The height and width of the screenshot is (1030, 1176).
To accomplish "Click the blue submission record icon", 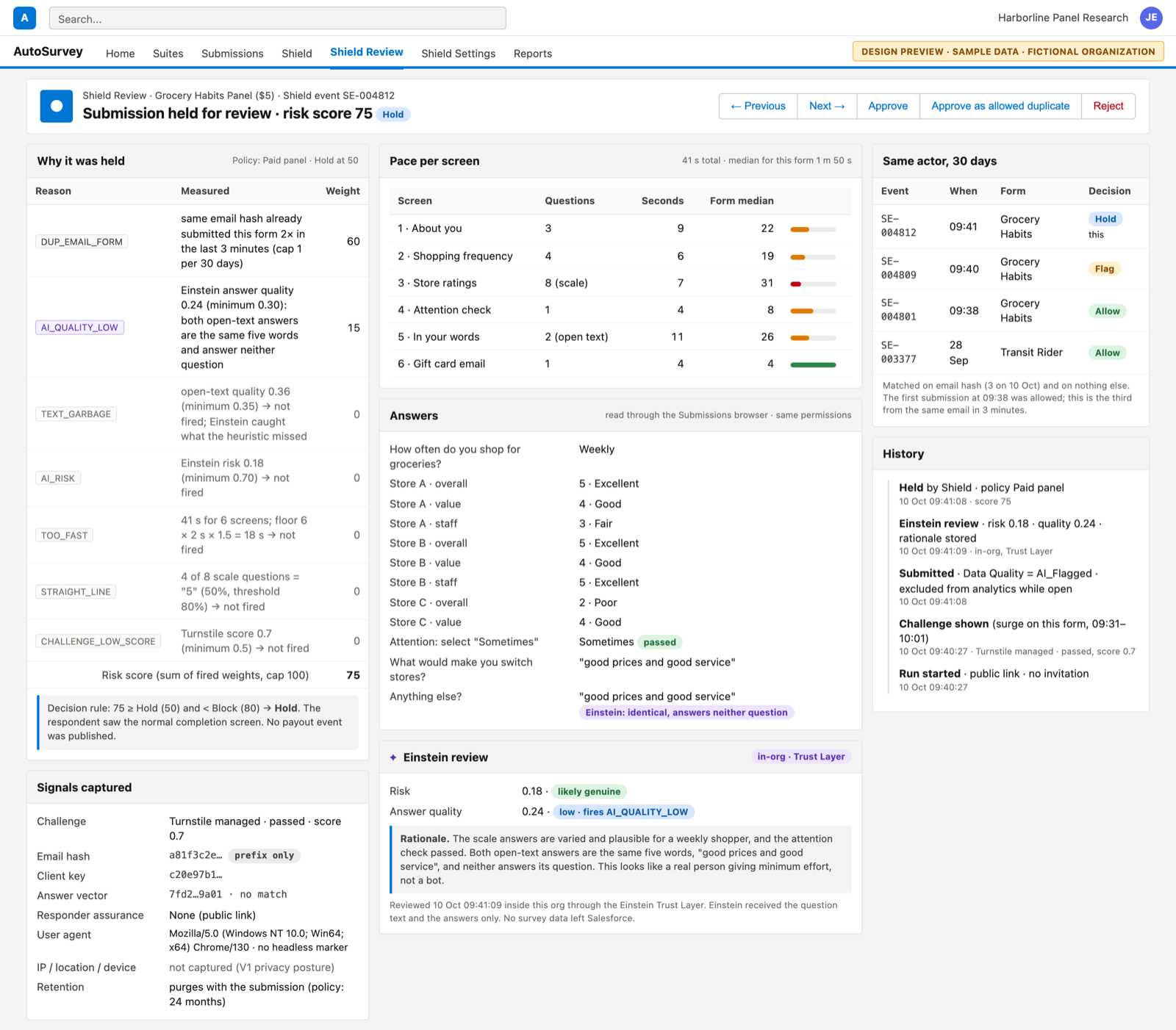I will (57, 106).
